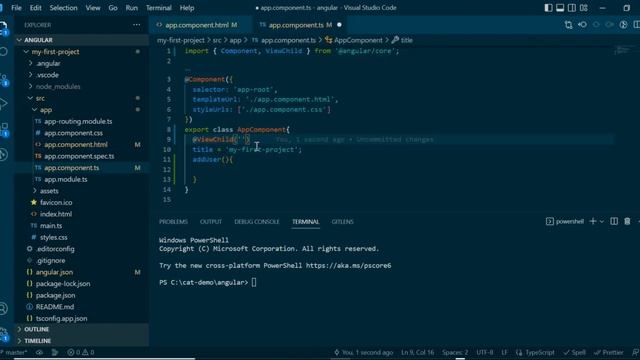Toggle Prettier in status bar
Viewport: 640px width, 360px height.
(609, 352)
